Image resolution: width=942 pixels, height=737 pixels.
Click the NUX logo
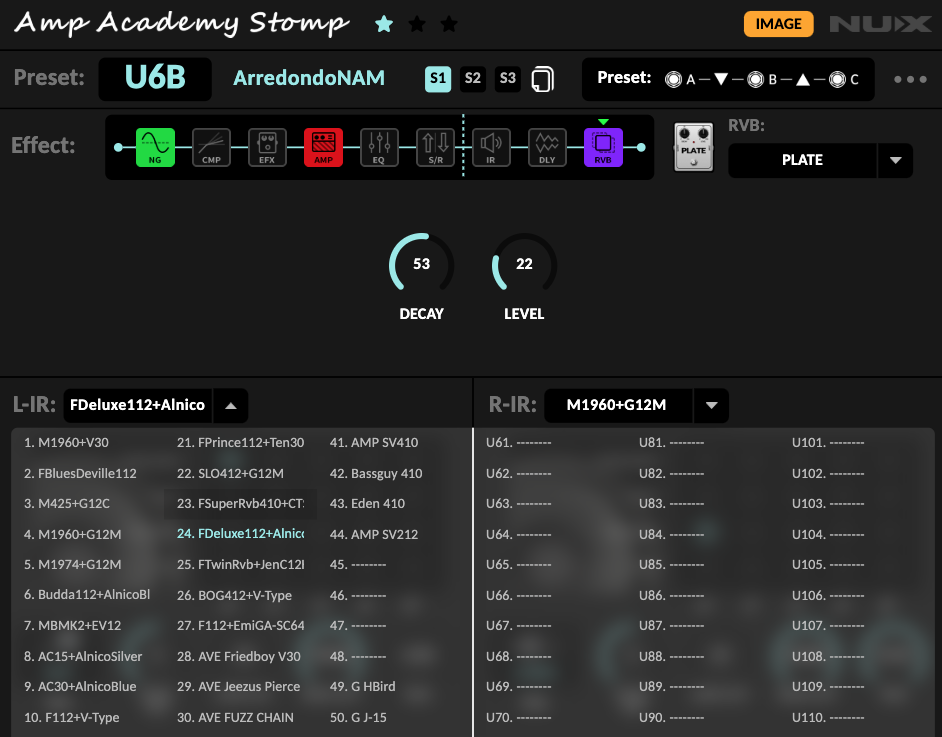pos(880,24)
